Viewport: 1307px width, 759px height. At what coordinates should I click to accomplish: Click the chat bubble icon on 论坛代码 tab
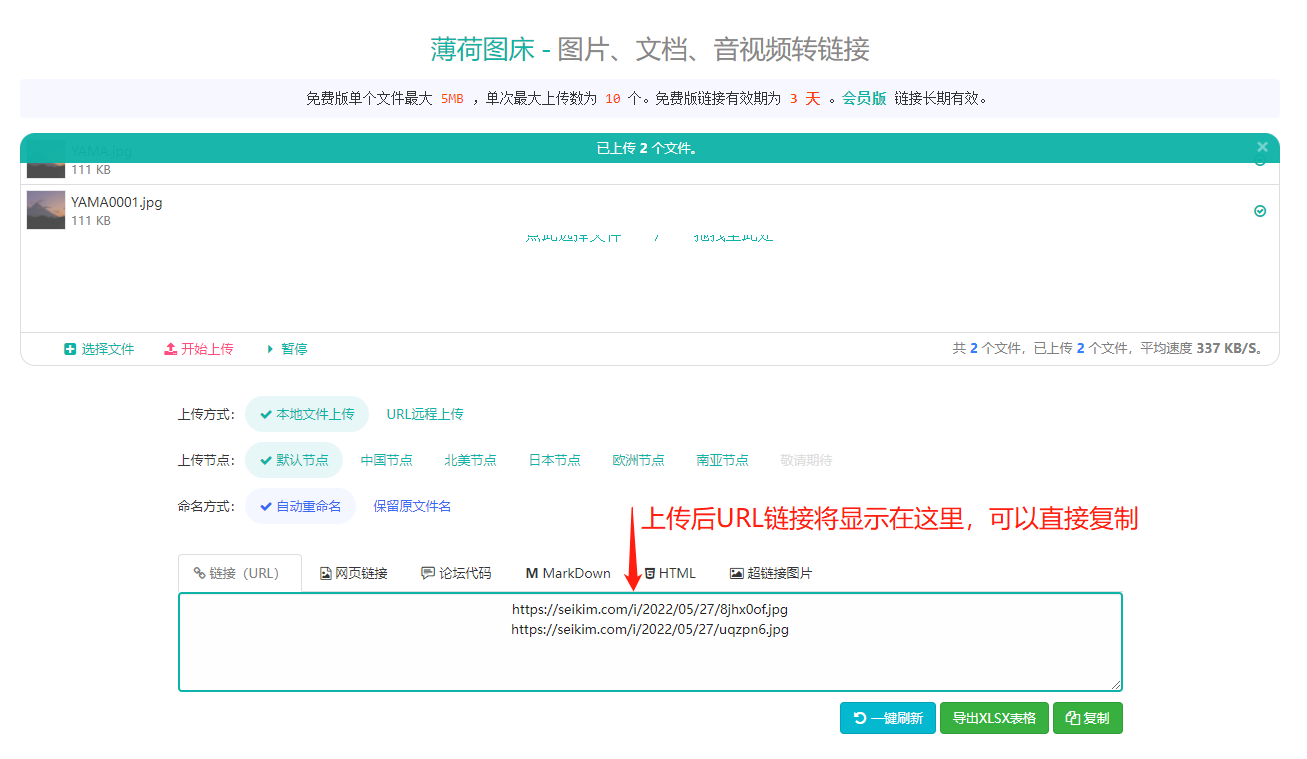coord(428,573)
